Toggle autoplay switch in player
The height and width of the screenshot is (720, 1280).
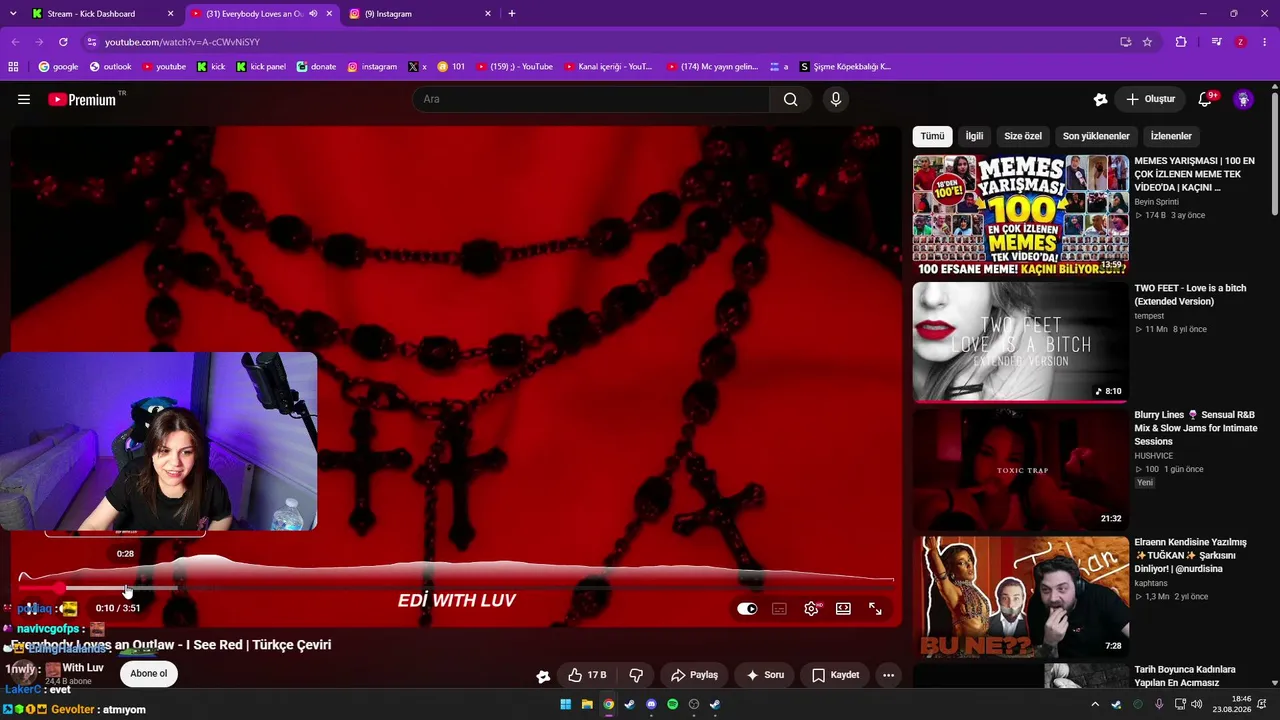point(747,608)
